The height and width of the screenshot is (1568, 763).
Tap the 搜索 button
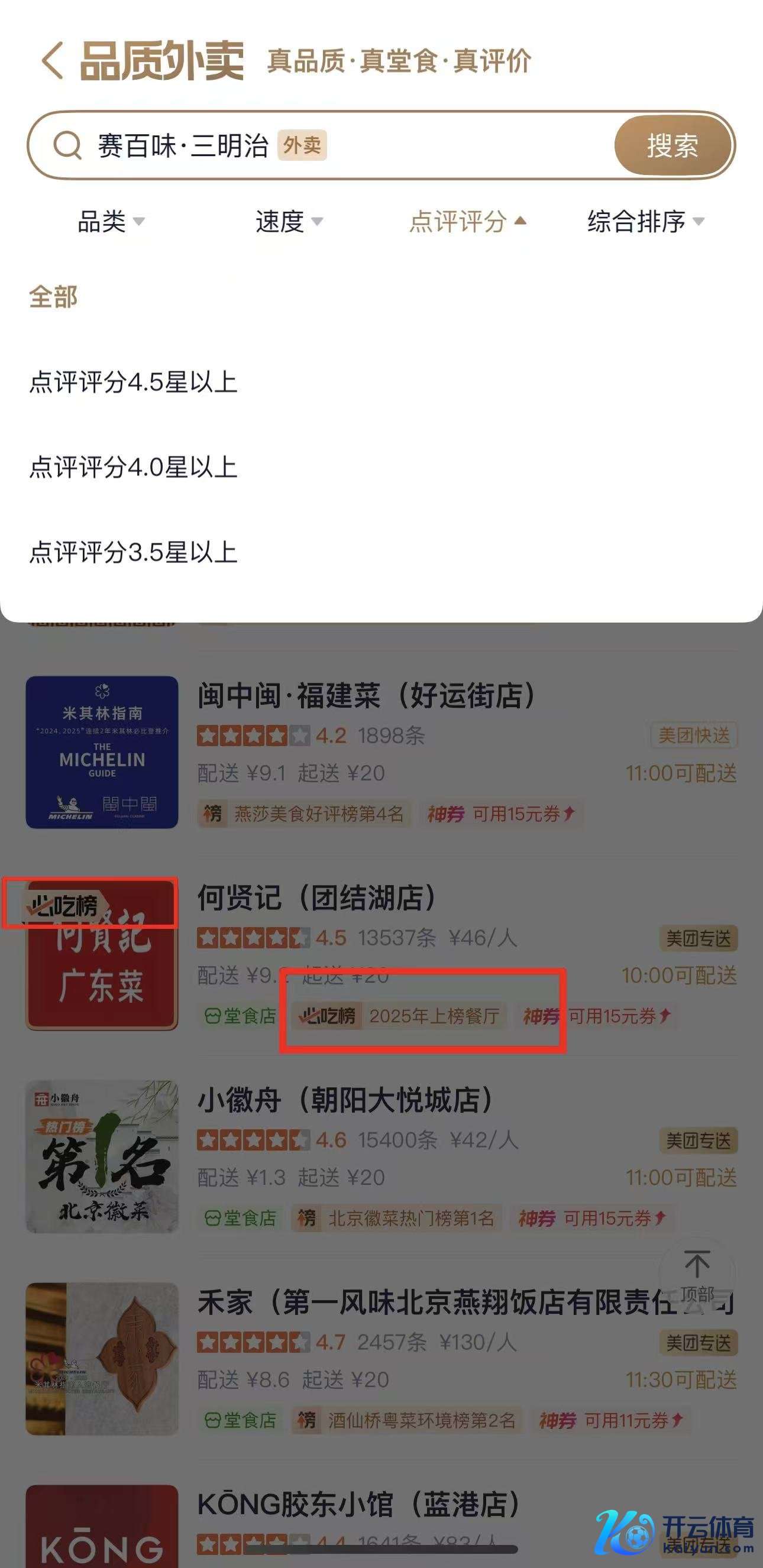[x=673, y=145]
